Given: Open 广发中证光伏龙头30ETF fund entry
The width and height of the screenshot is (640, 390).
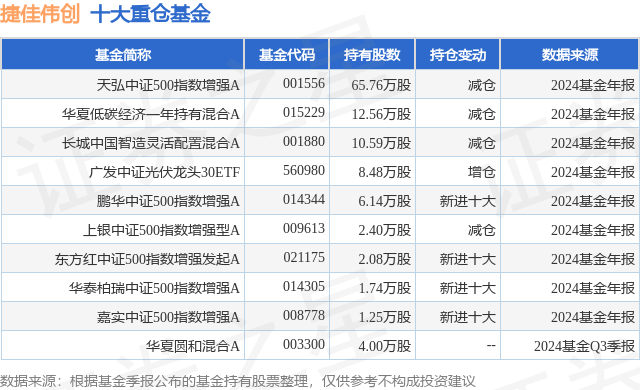Looking at the screenshot, I should (x=164, y=172).
